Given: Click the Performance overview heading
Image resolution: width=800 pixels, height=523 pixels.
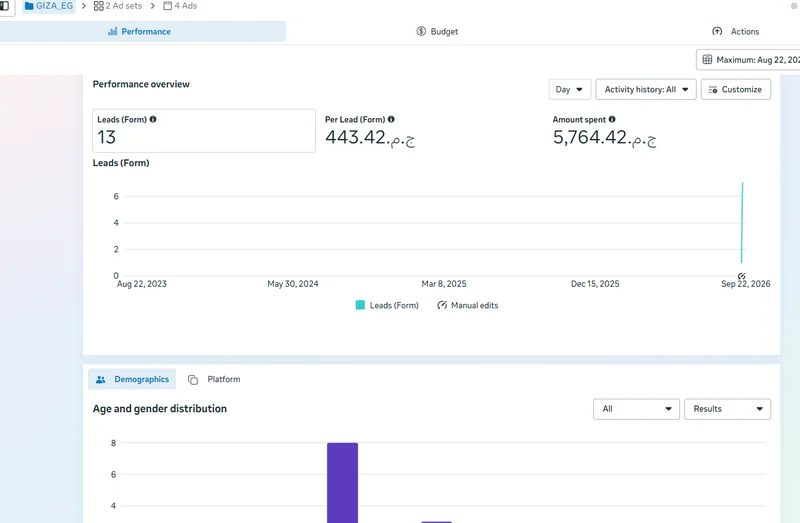Looking at the screenshot, I should pyautogui.click(x=141, y=84).
